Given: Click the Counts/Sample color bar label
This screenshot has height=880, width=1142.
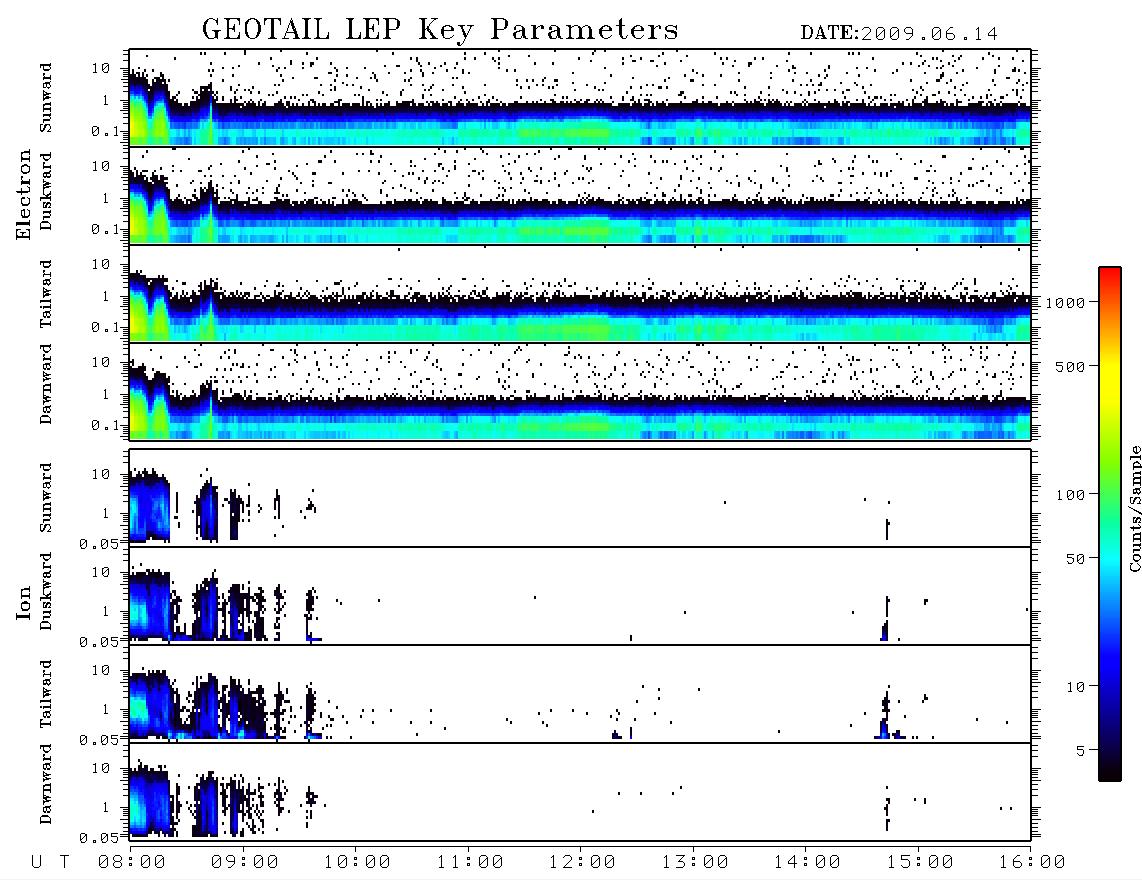Looking at the screenshot, I should pos(1135,508).
